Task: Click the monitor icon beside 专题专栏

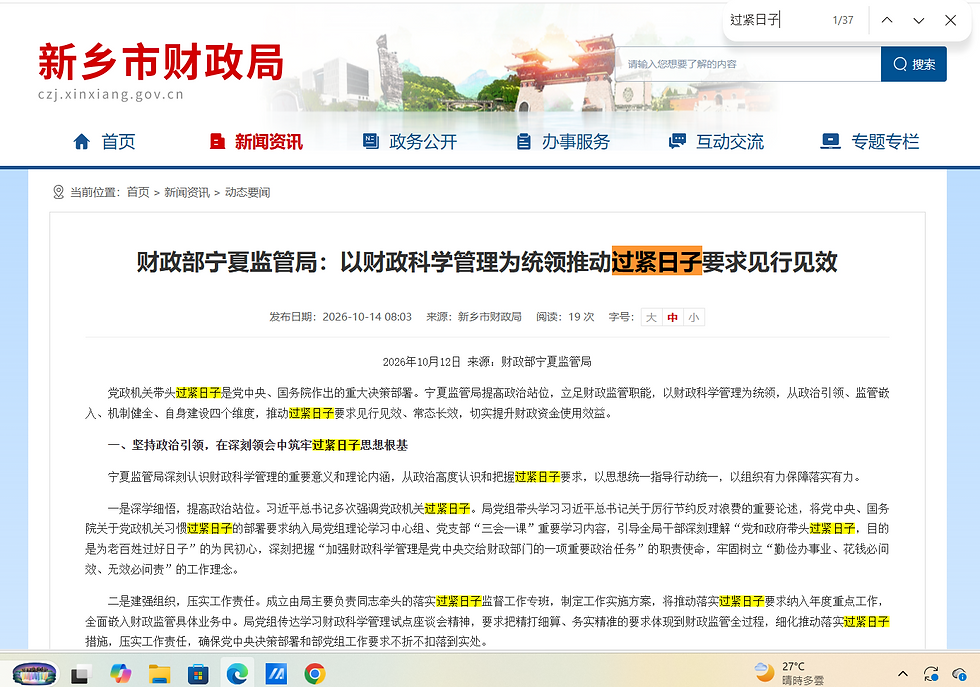Action: click(830, 141)
